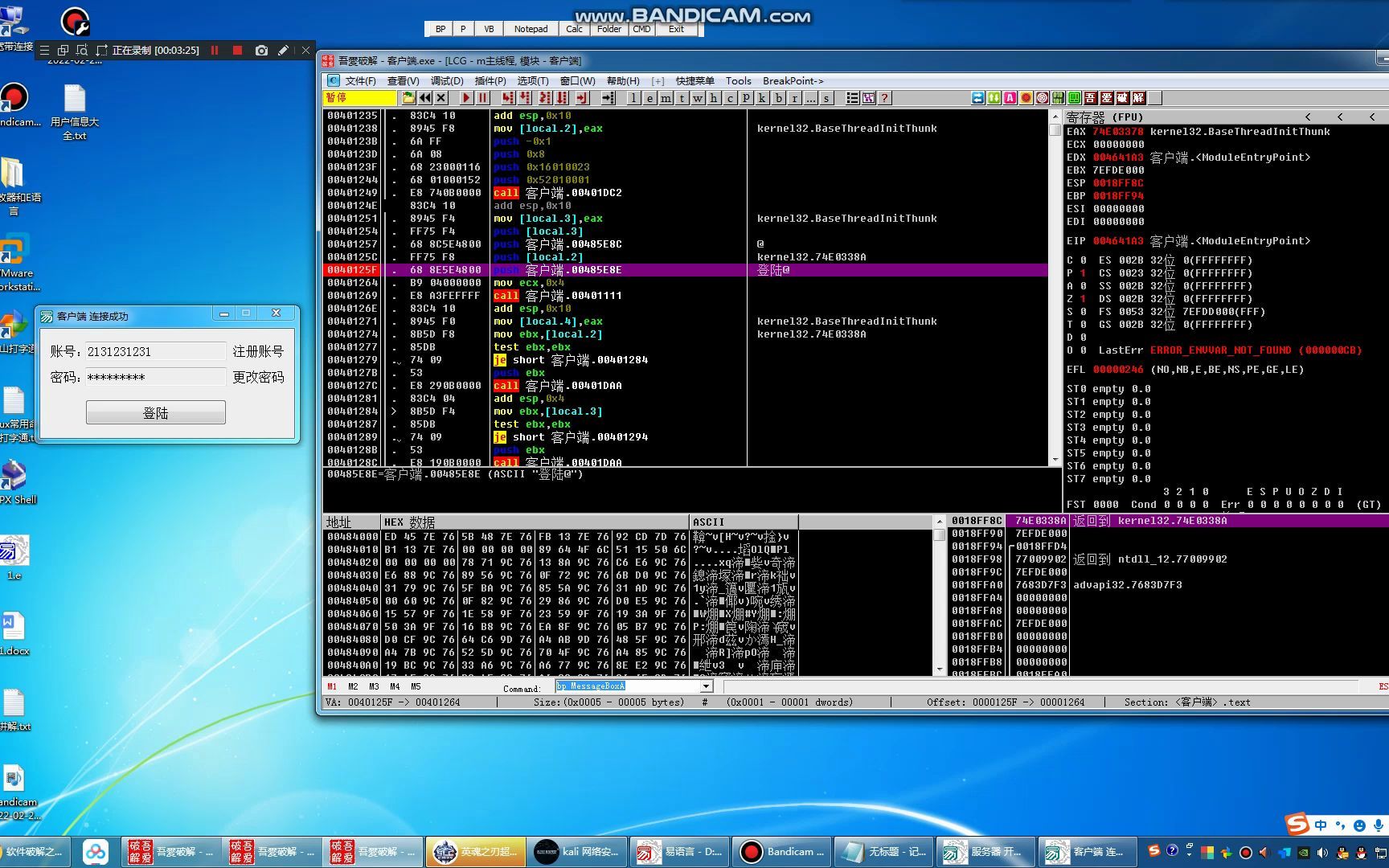Image resolution: width=1389 pixels, height=868 pixels.
Task: Open the Log window with the l button
Action: tap(634, 98)
